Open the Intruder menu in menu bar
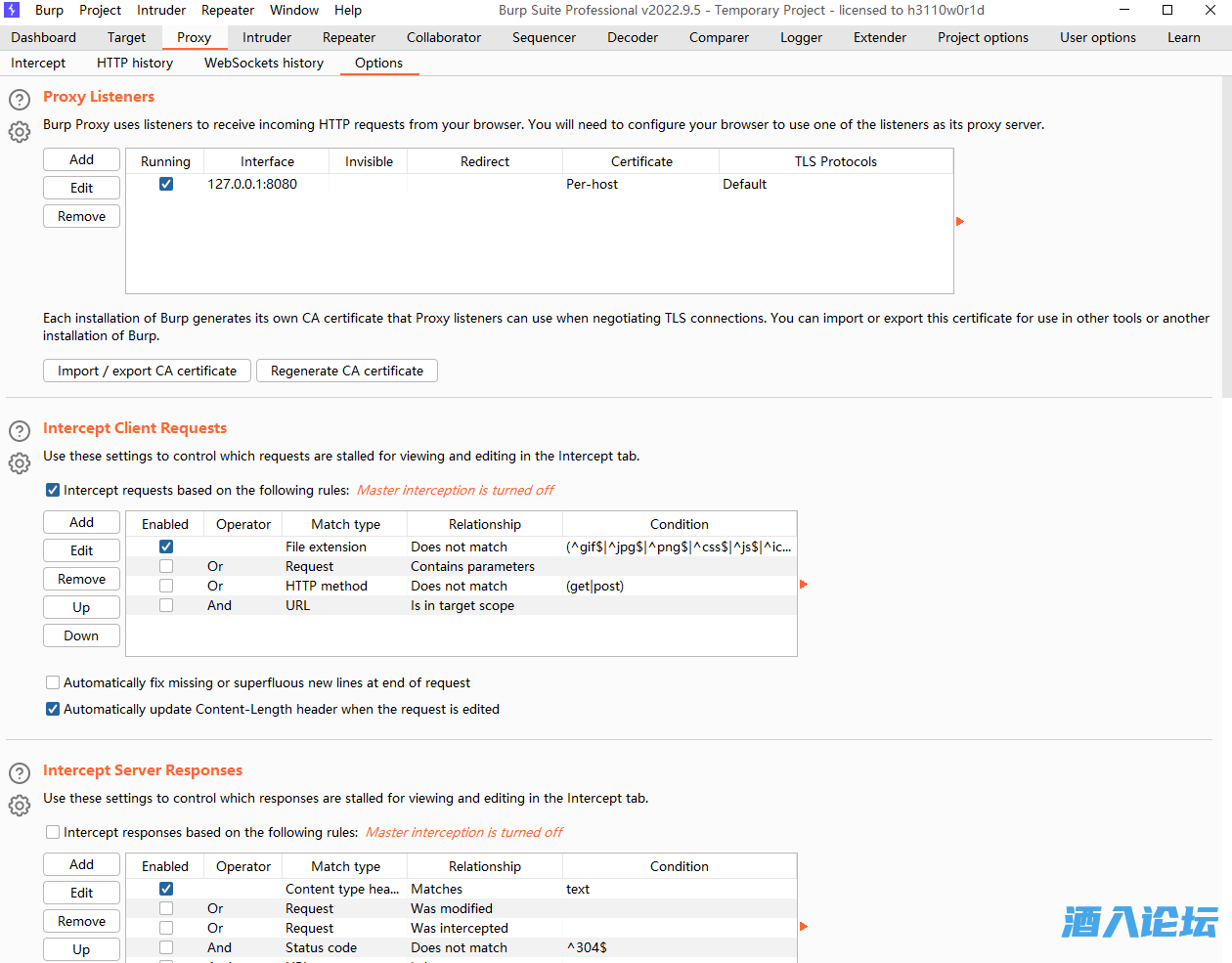The image size is (1232, 963). coord(161,10)
